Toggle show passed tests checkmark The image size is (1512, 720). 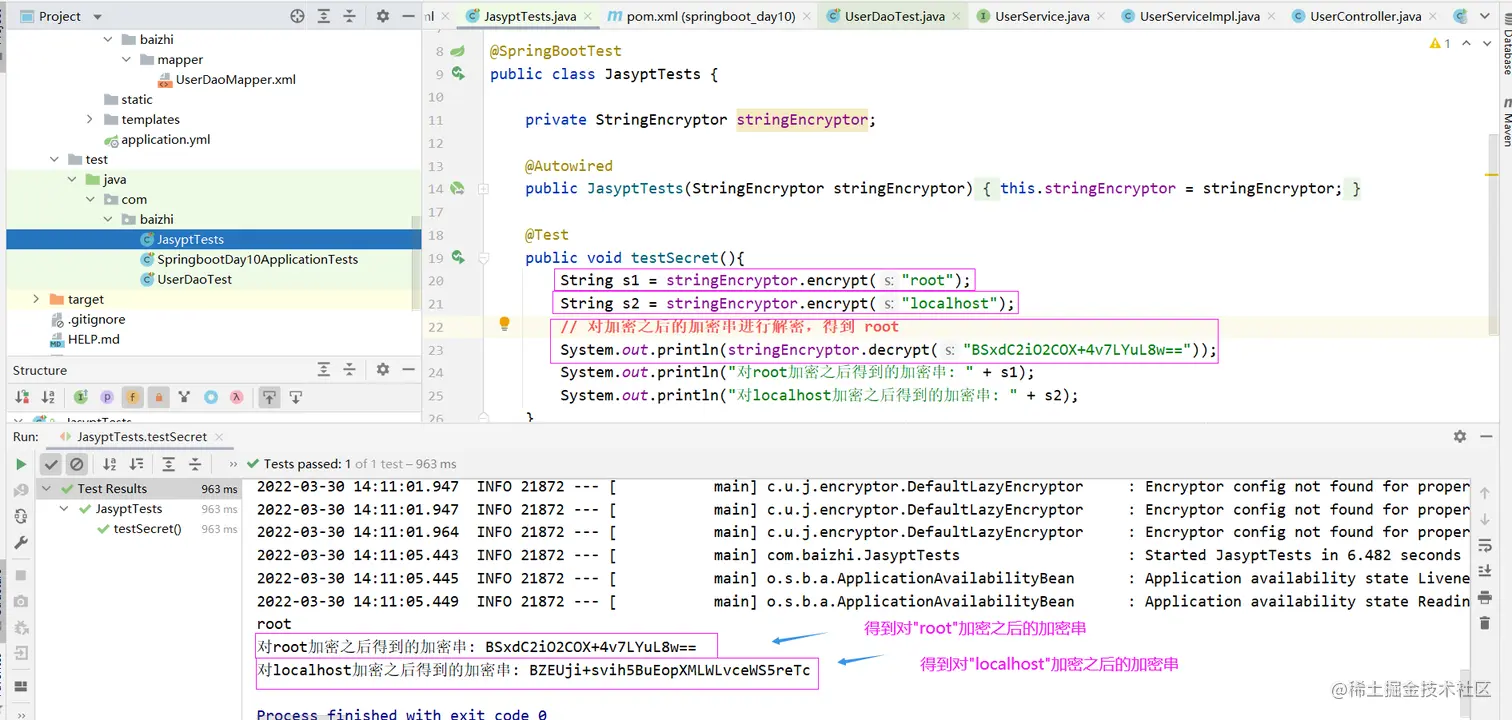(51, 464)
